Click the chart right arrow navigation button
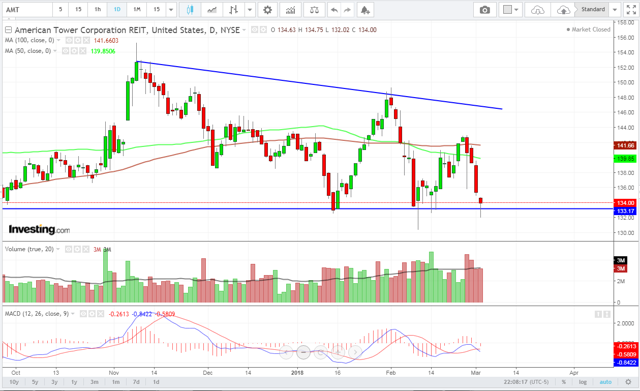This screenshot has width=640, height=391. [x=356, y=351]
